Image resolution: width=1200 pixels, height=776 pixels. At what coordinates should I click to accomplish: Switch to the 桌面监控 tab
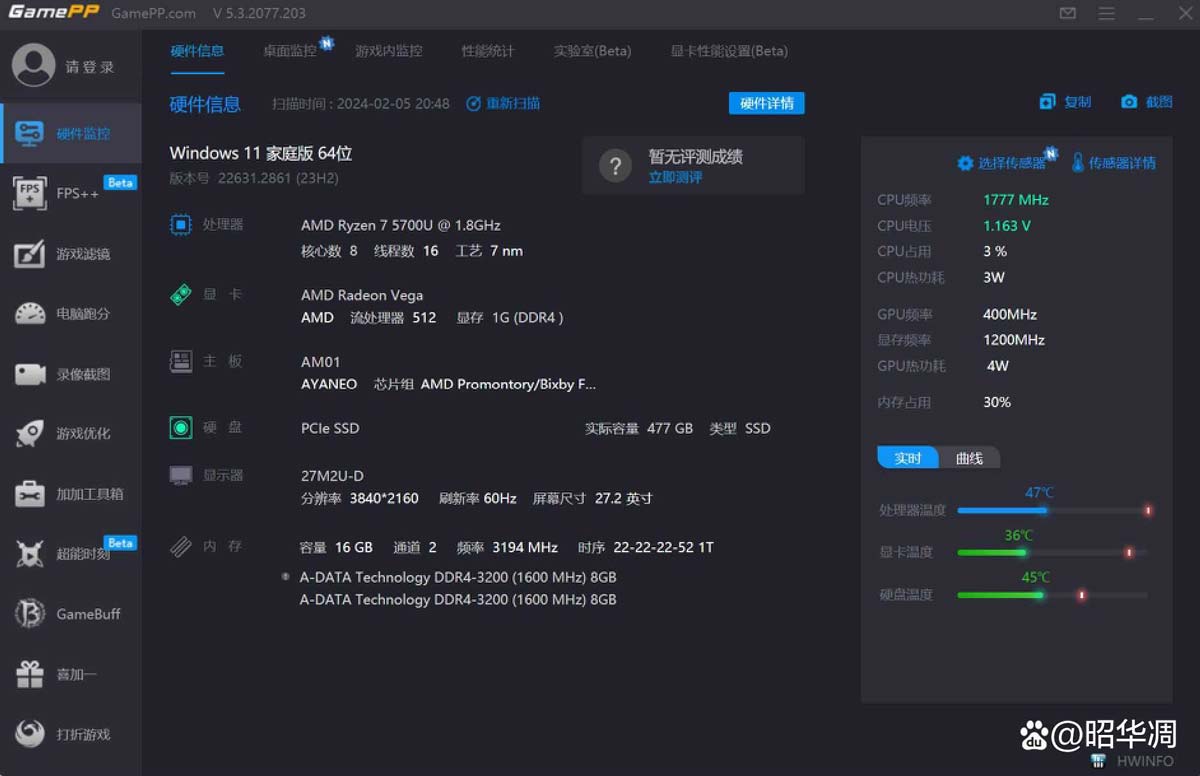[x=290, y=50]
